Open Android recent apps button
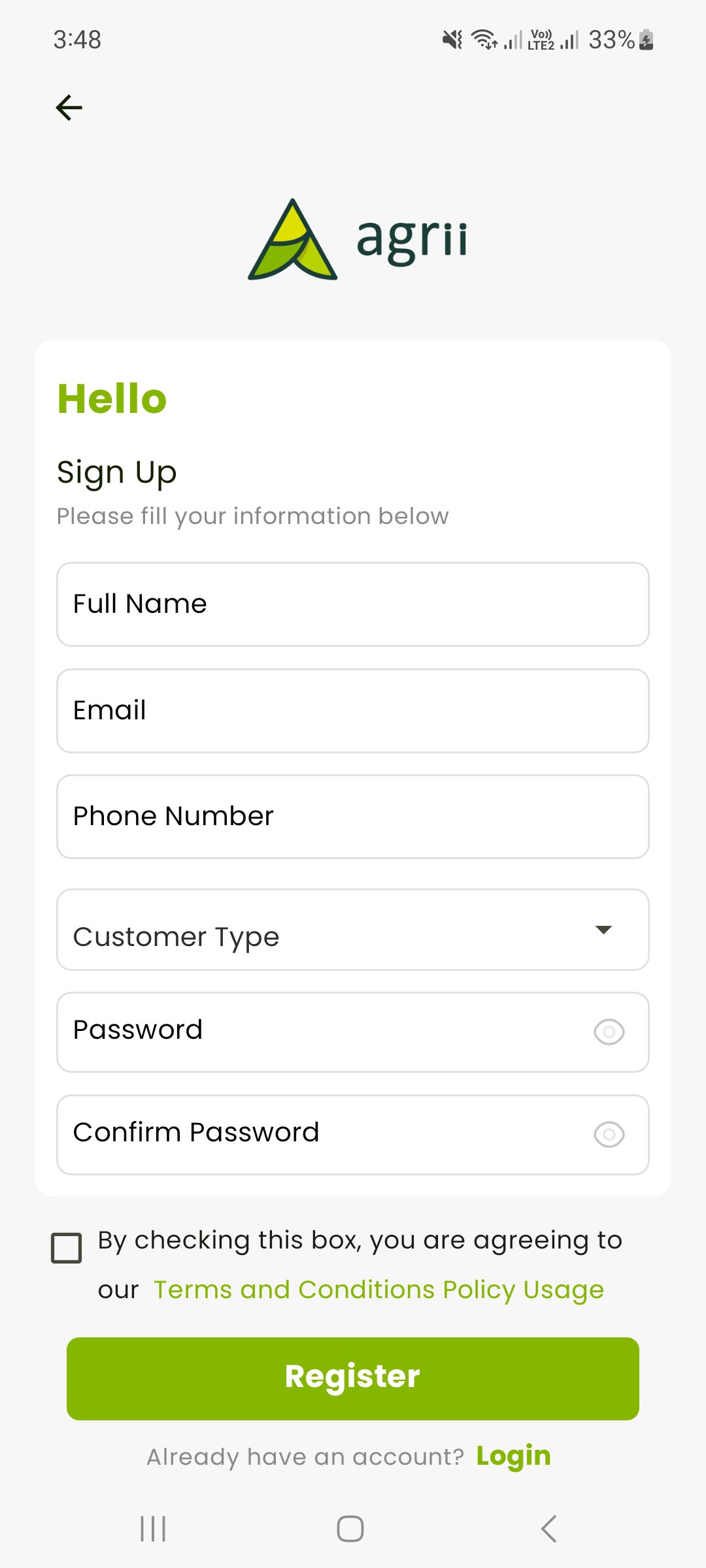 point(153,1529)
